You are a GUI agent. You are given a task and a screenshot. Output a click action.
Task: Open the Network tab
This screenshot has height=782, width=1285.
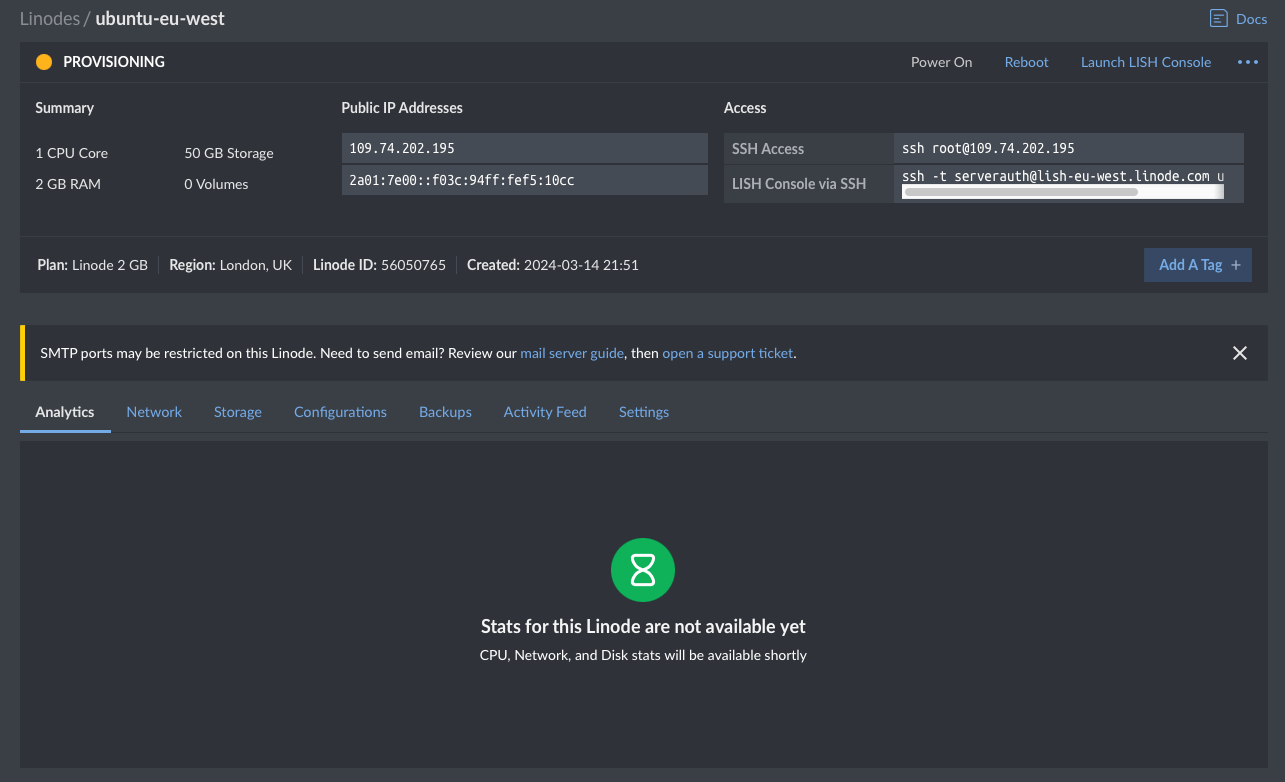[x=154, y=412]
